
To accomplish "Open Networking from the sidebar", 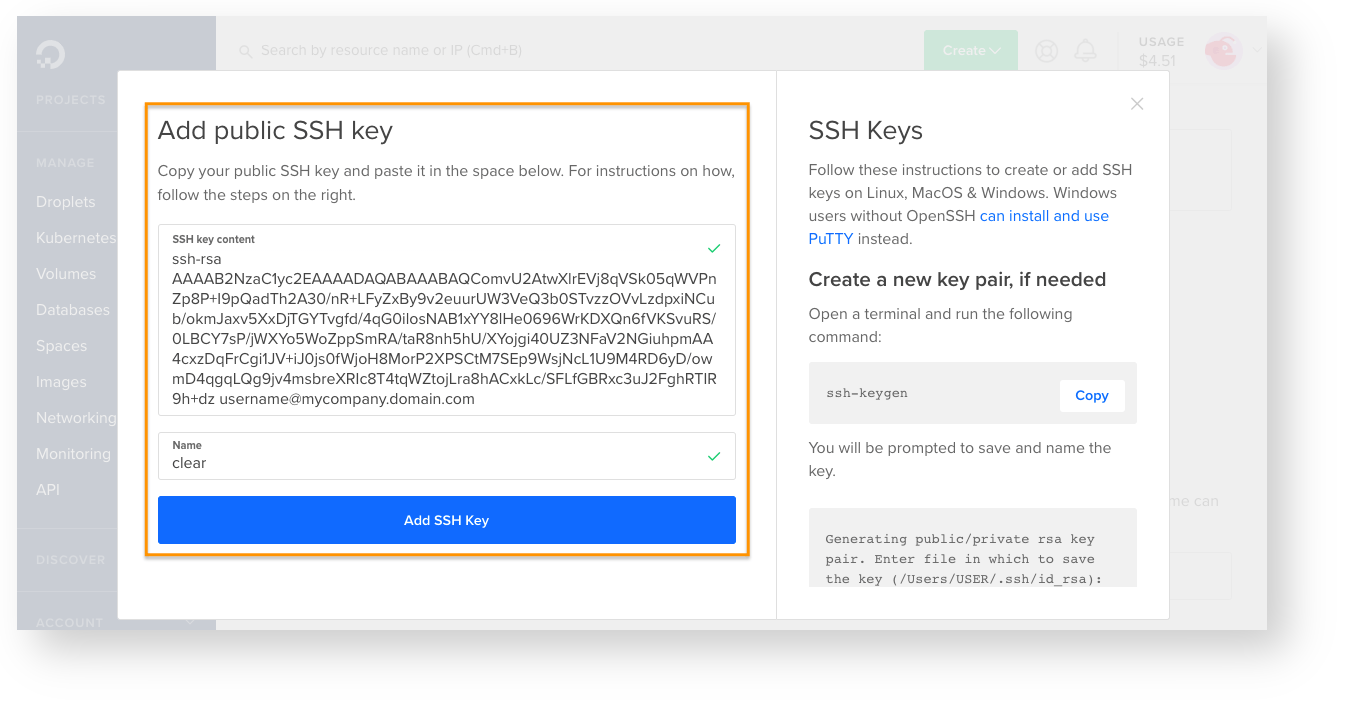I will (77, 417).
